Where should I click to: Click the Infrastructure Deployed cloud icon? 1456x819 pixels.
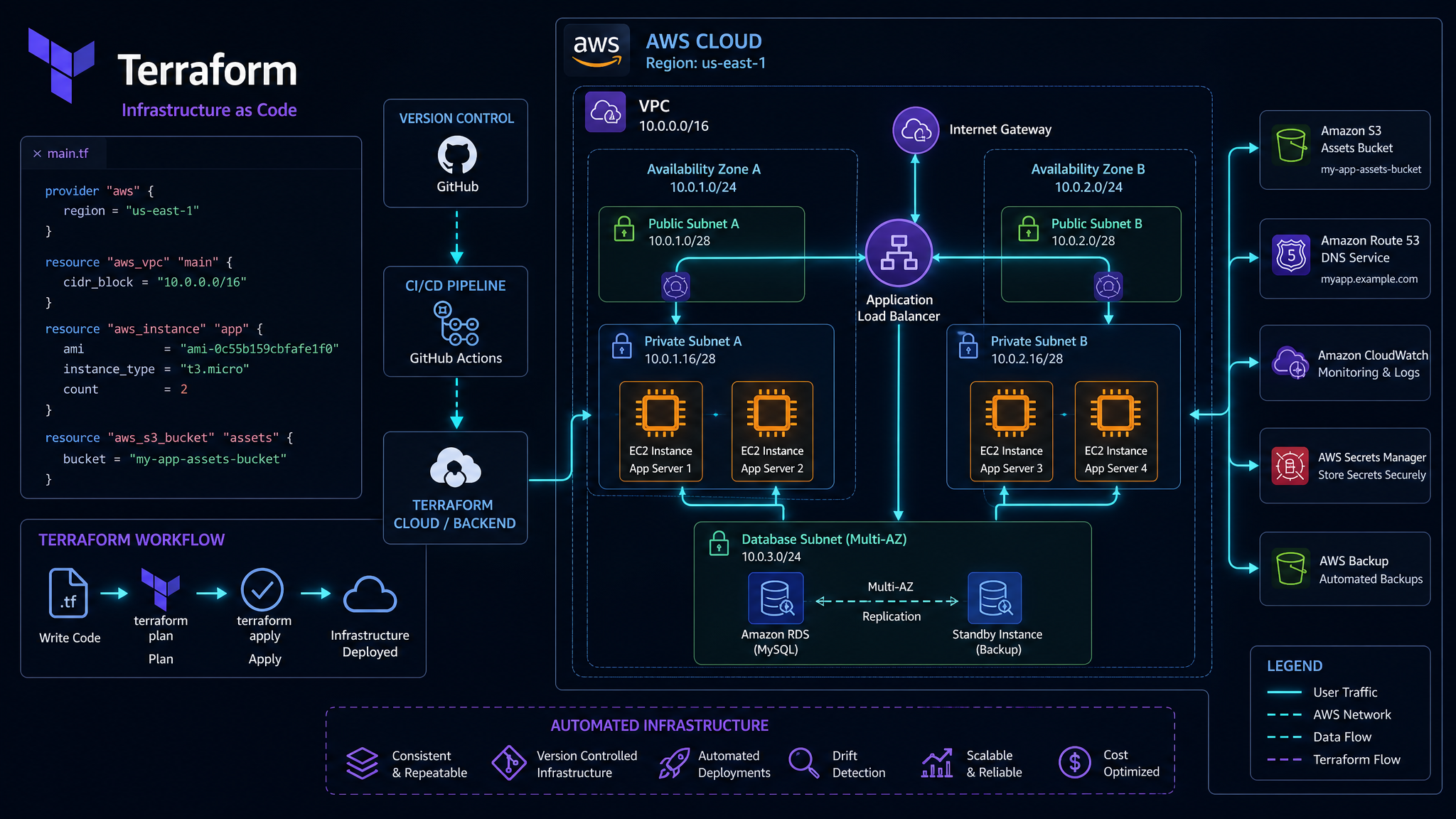(370, 594)
